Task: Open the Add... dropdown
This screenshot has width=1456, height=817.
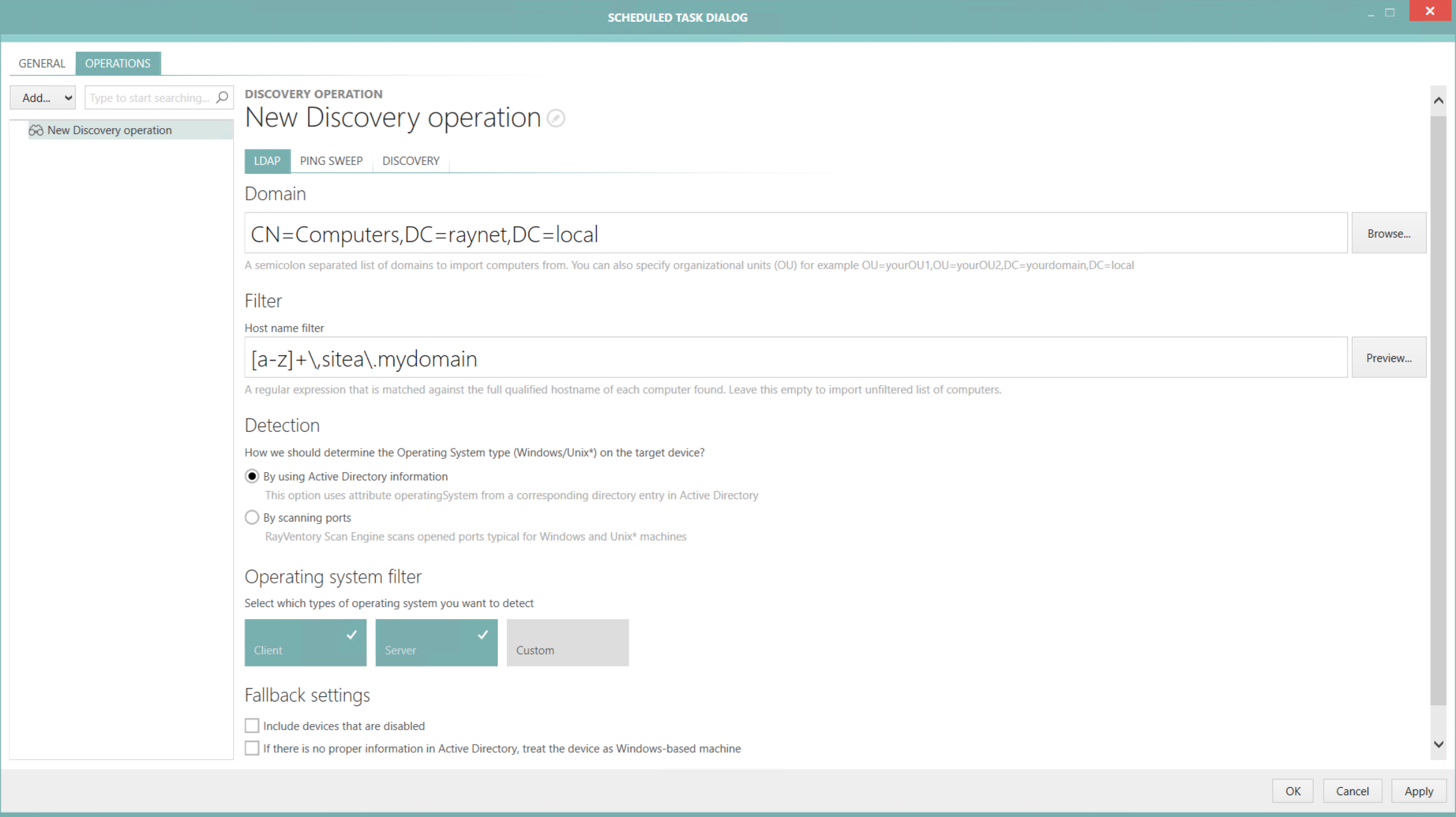Action: click(42, 97)
